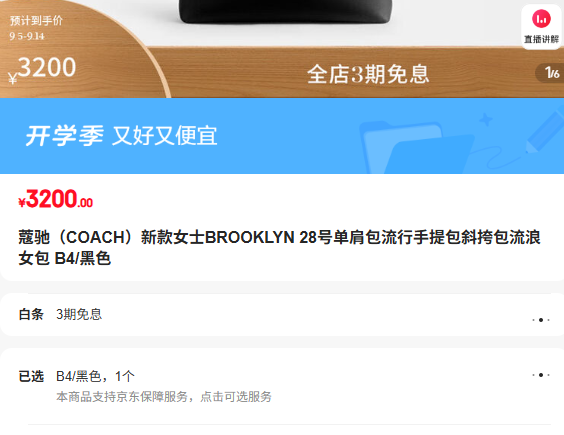564x435 pixels.
Task: Click the 9.5-9.14 date range text
Action: (27, 36)
